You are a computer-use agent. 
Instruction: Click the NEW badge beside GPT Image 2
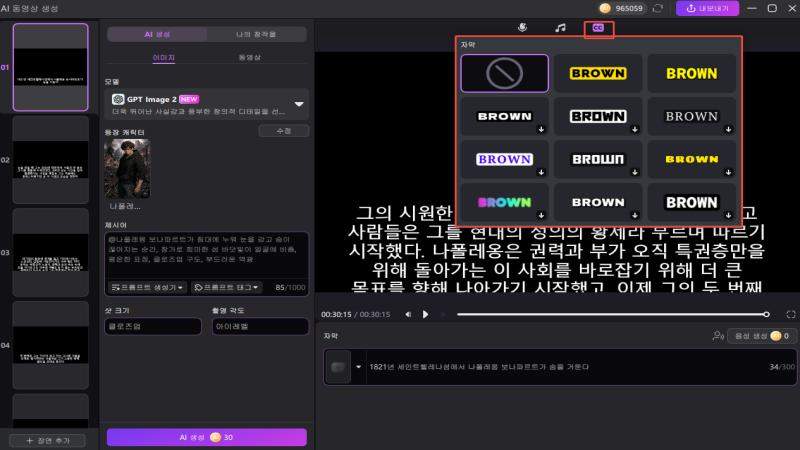coord(189,99)
